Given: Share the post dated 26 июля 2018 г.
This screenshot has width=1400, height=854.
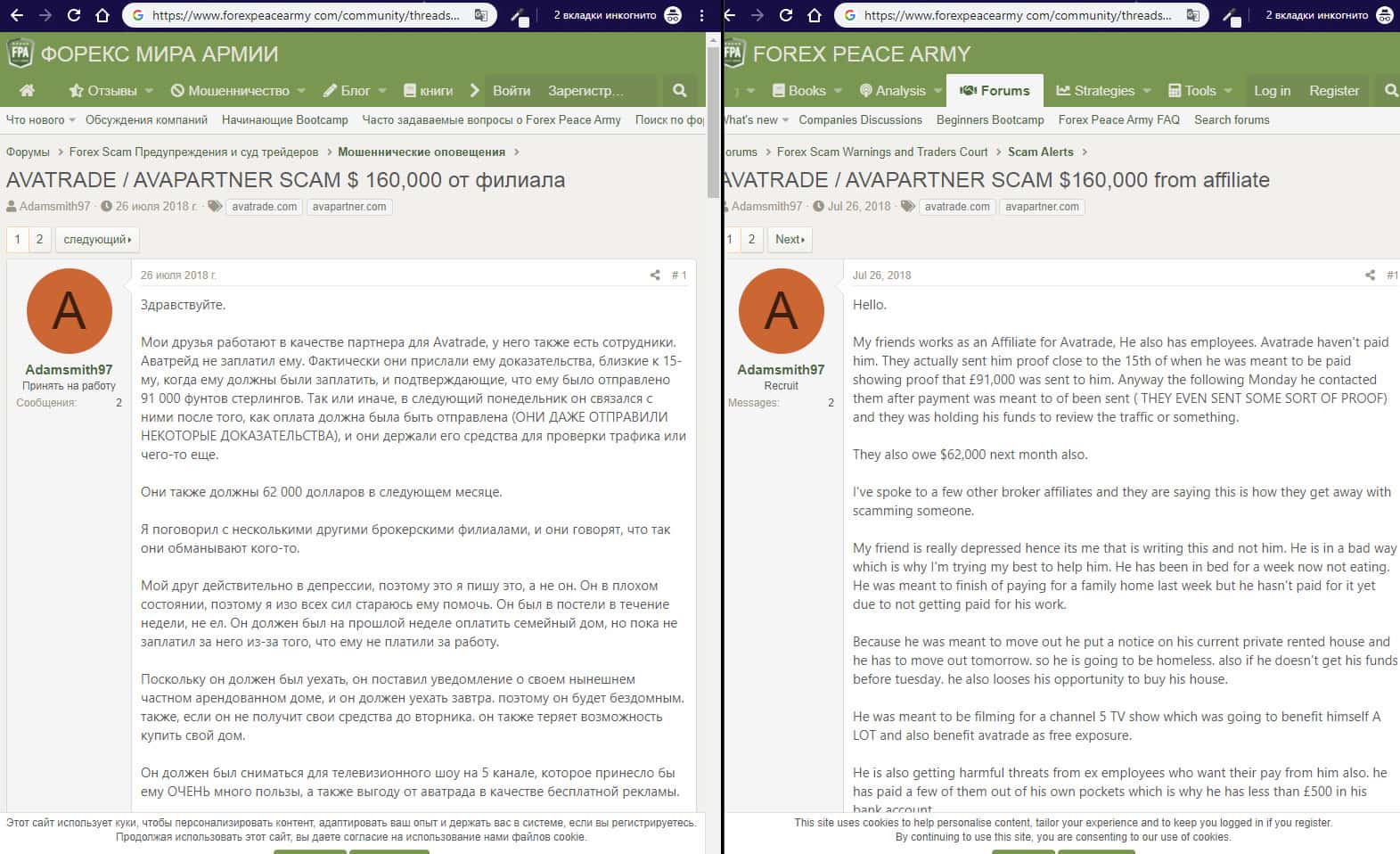Looking at the screenshot, I should click(655, 275).
